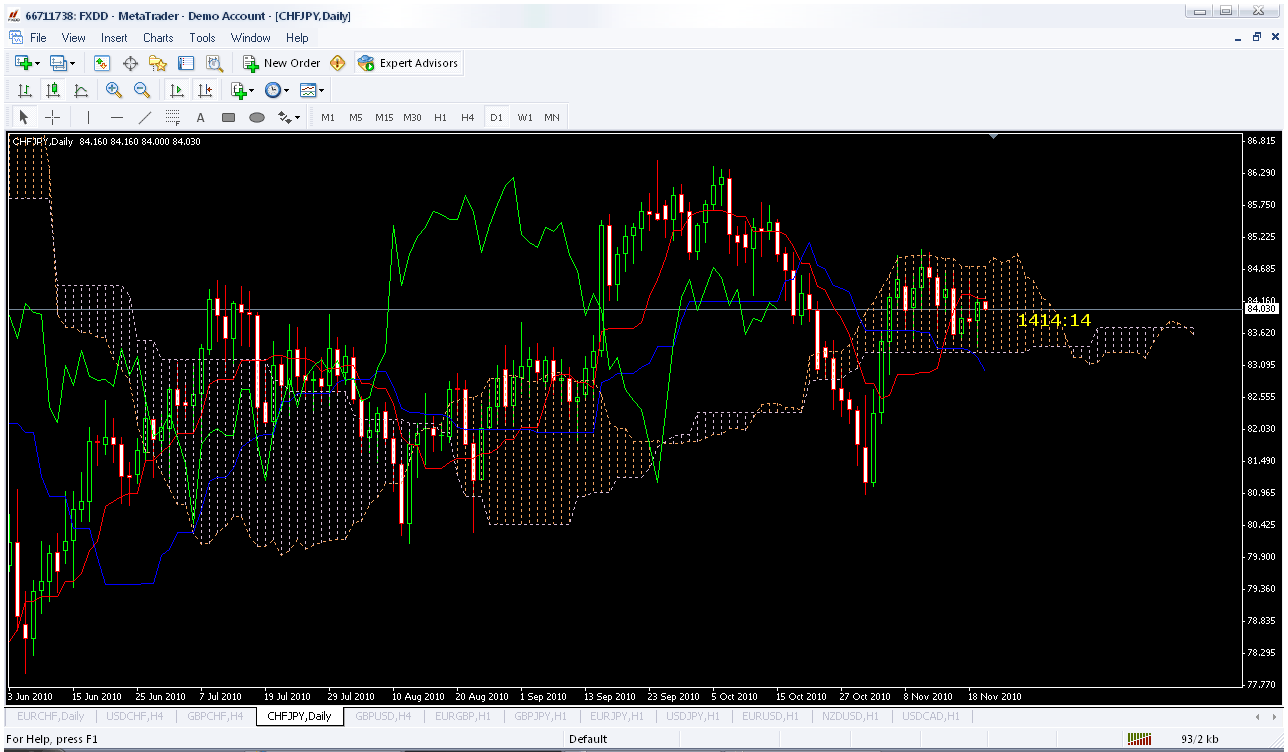Viewport: 1288px width, 752px height.
Task: Select the Ellipse shape tool
Action: pyautogui.click(x=256, y=117)
